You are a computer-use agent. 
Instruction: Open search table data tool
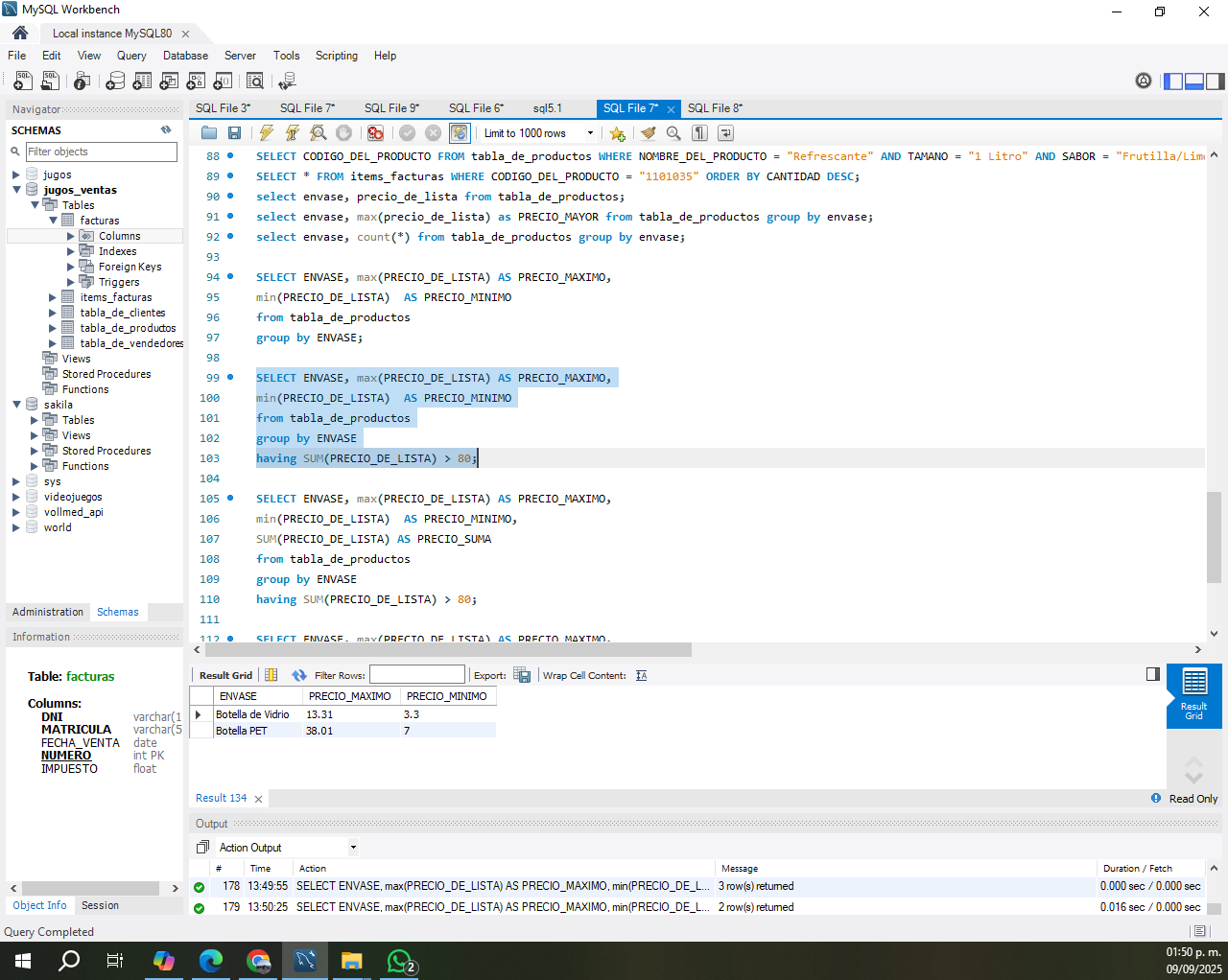(x=255, y=82)
